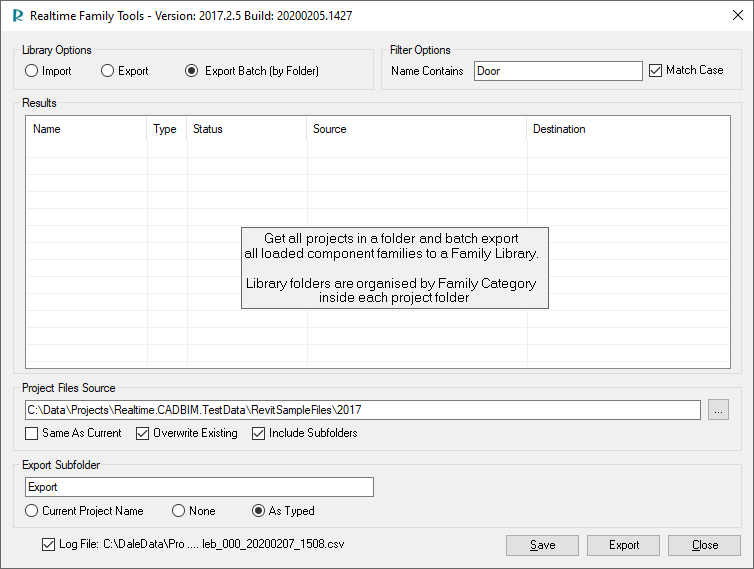The width and height of the screenshot is (754, 569).
Task: Click the Source column header
Action: 417,129
